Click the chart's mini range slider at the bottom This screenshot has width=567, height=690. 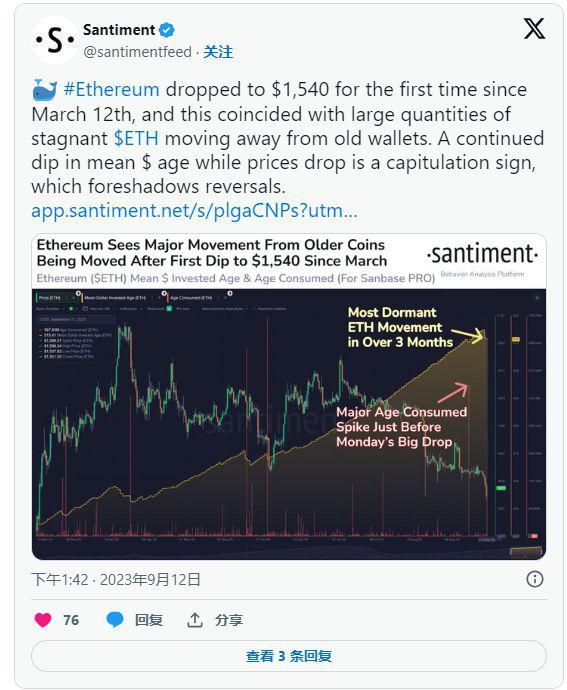tap(526, 551)
